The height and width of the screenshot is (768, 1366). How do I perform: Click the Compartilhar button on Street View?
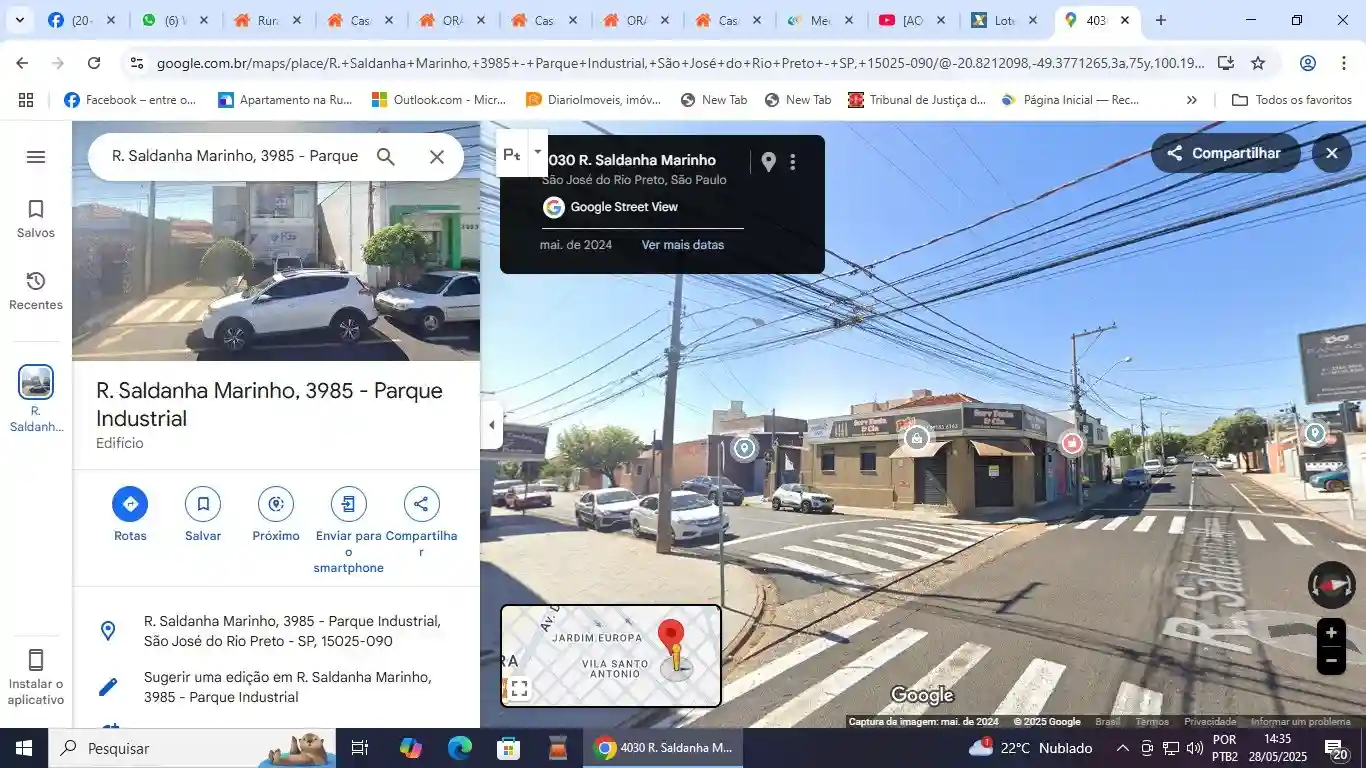pos(1225,153)
